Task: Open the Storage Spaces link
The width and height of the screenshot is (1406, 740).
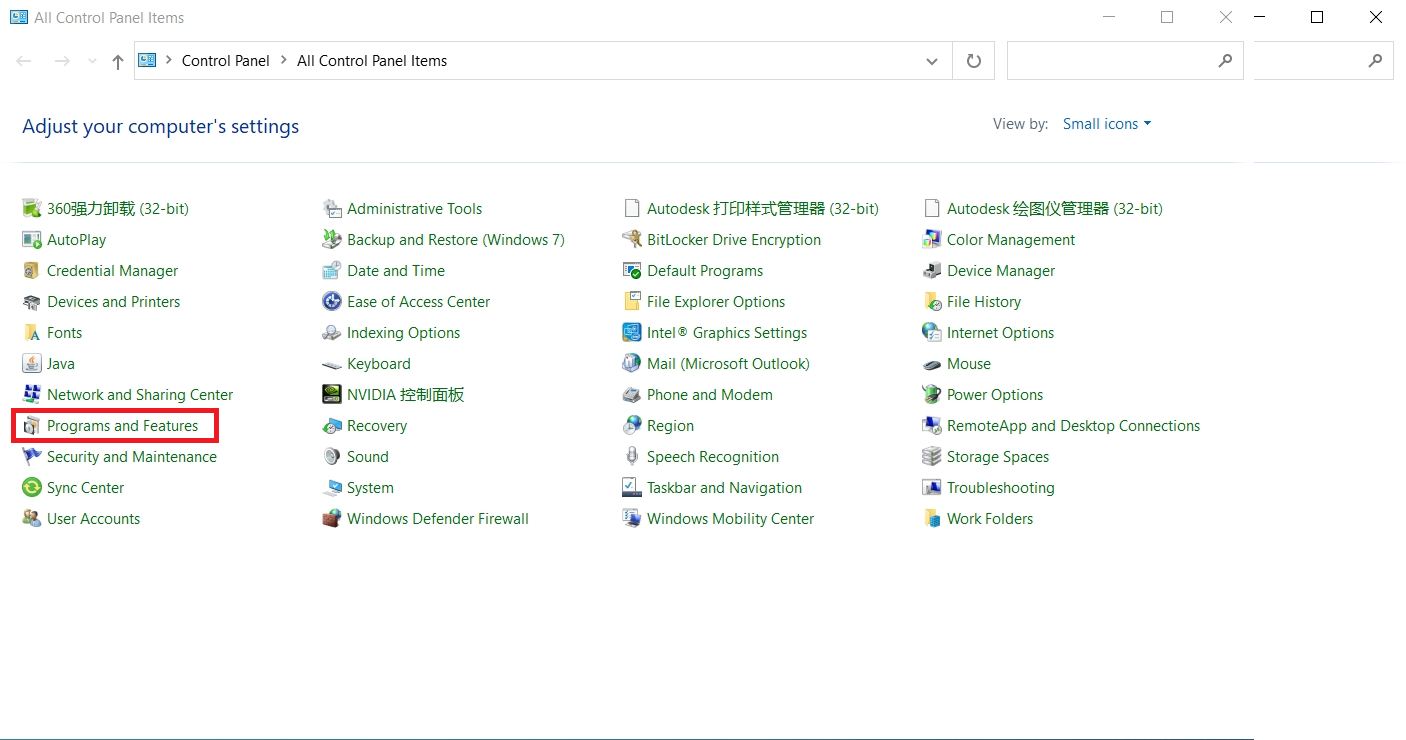Action: pyautogui.click(x=998, y=456)
